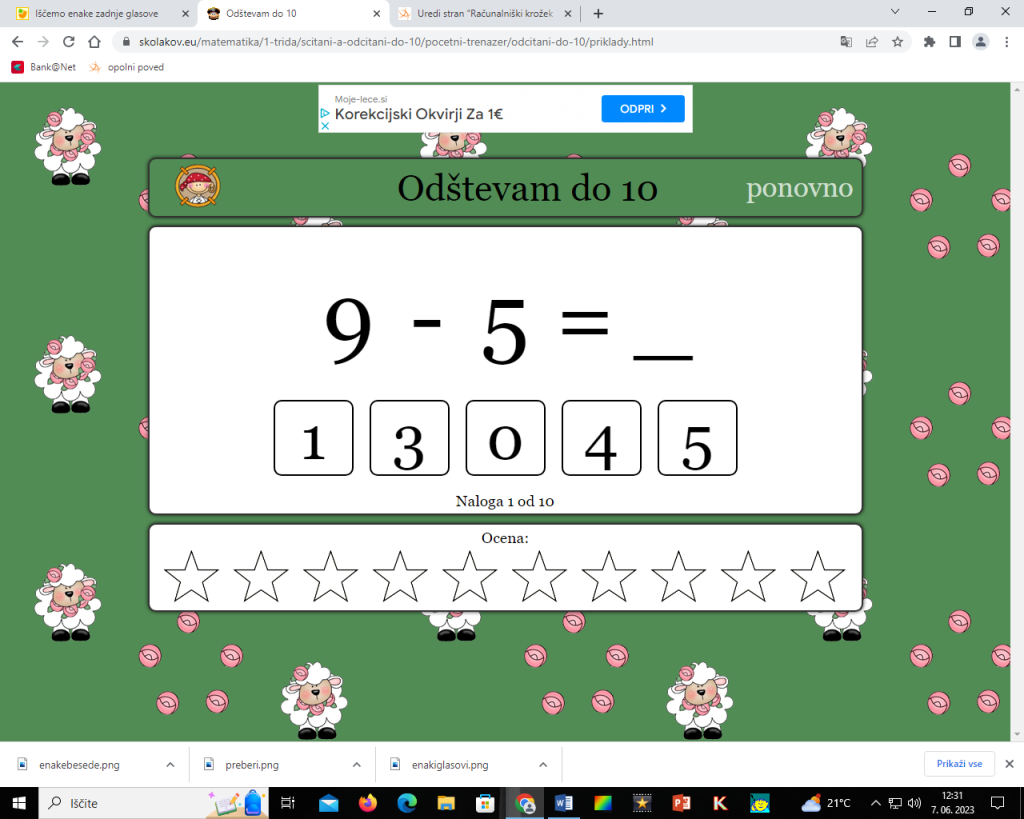This screenshot has height=819, width=1024.
Task: Toggle the Chrome side panel
Action: (955, 42)
